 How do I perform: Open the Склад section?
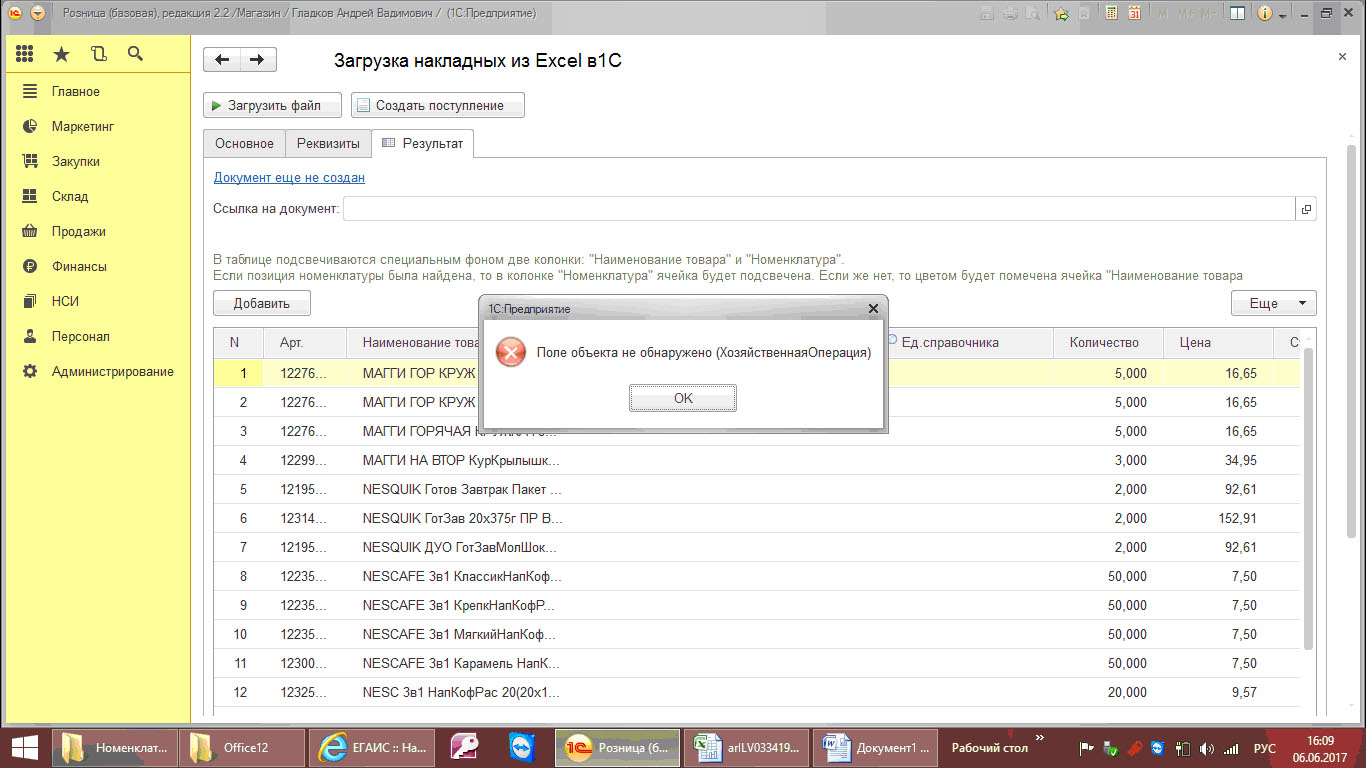point(70,196)
